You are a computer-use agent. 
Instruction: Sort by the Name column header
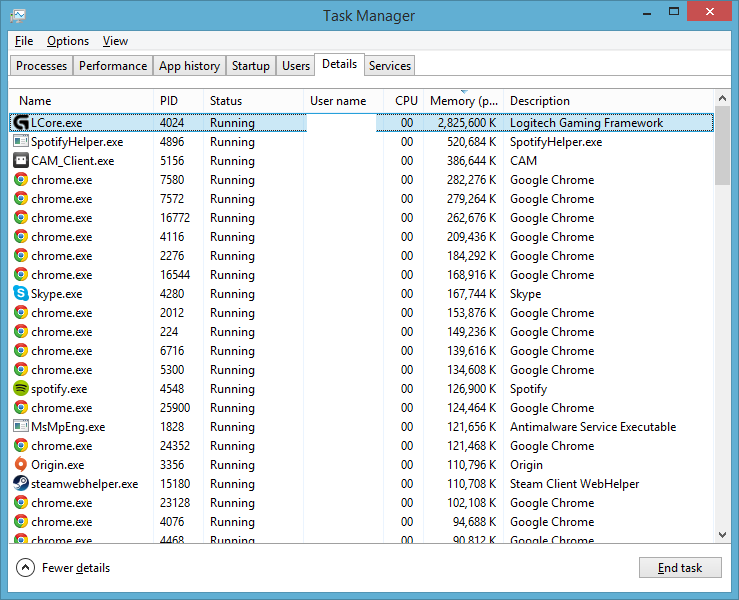(81, 101)
